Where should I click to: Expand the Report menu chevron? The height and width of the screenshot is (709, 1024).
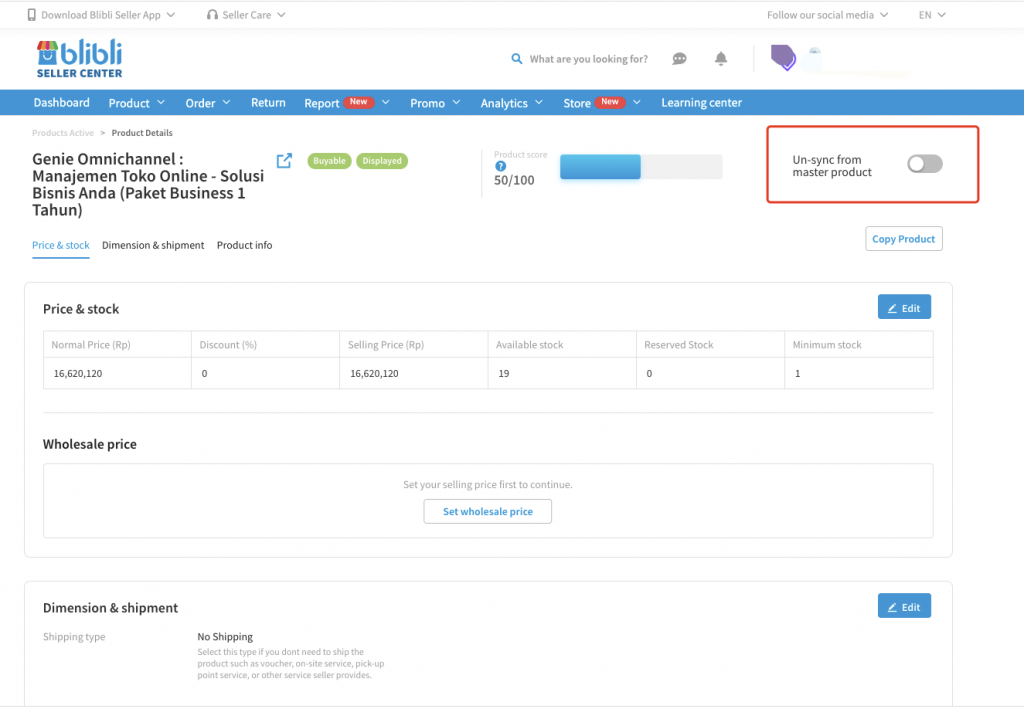385,102
